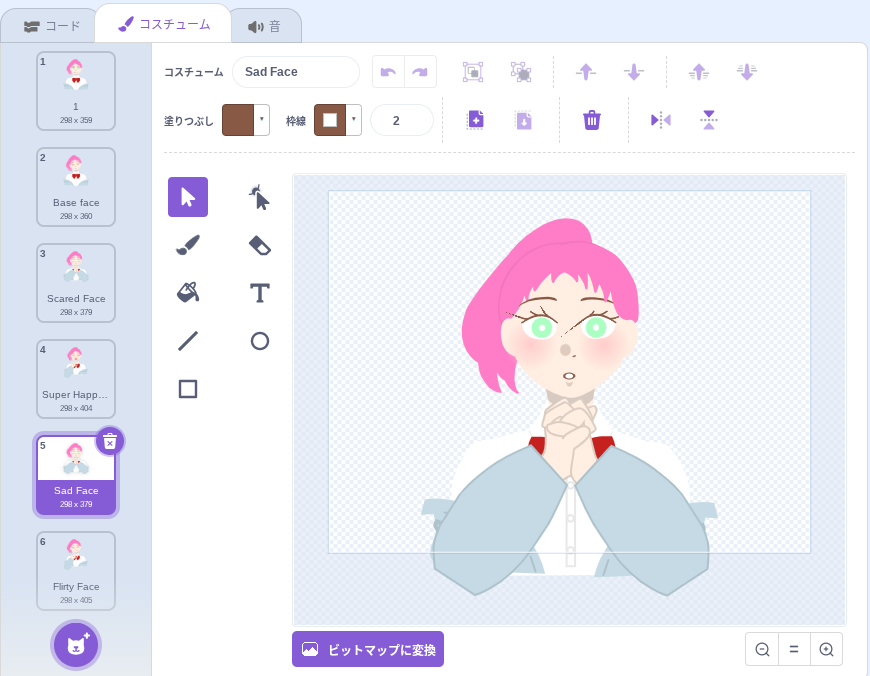Screen dimensions: 870x676
Task: Select the Scared Face costume thumbnail
Action: click(x=76, y=283)
